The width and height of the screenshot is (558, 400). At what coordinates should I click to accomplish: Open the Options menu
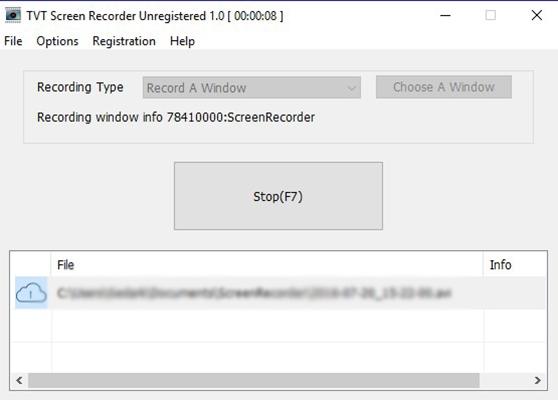click(57, 41)
